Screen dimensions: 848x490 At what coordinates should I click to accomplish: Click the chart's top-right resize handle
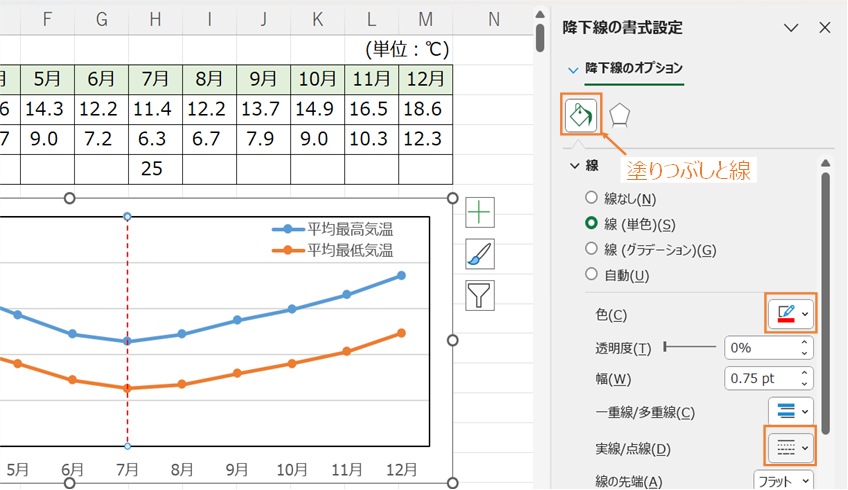pos(453,198)
